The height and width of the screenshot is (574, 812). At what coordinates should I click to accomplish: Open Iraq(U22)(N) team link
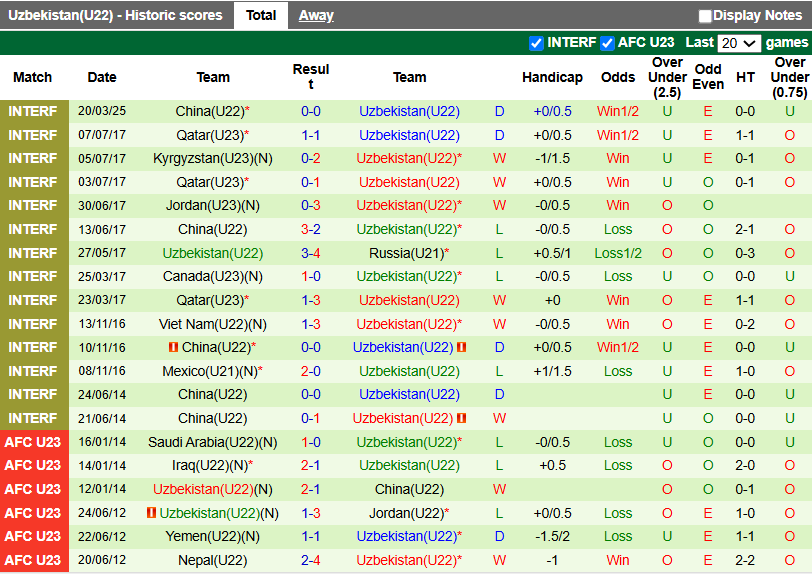[x=210, y=466]
